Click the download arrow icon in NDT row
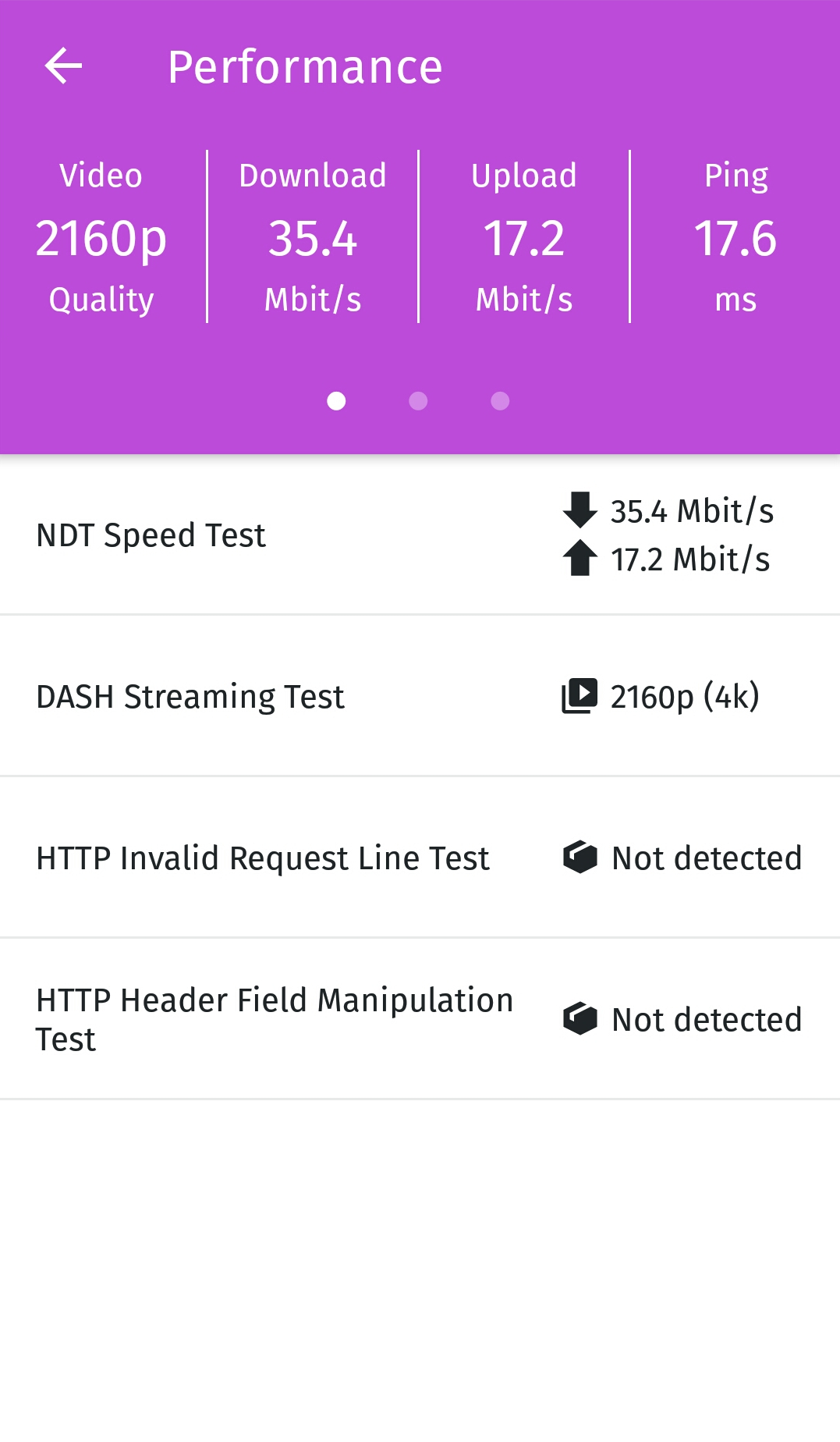The width and height of the screenshot is (840, 1442). (x=579, y=510)
